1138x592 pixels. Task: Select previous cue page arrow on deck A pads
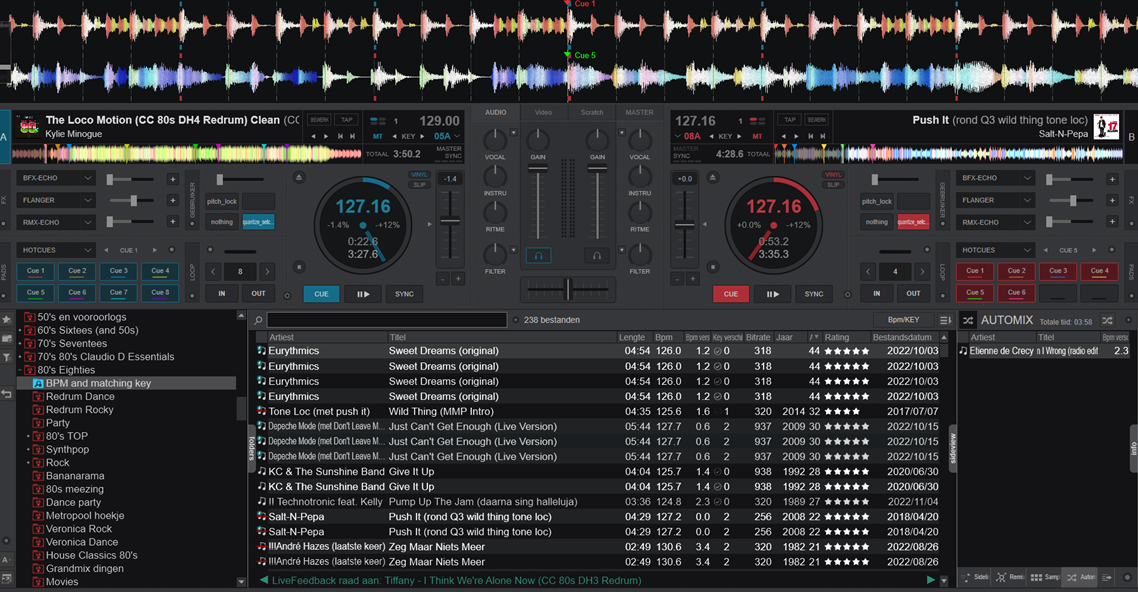tap(106, 250)
